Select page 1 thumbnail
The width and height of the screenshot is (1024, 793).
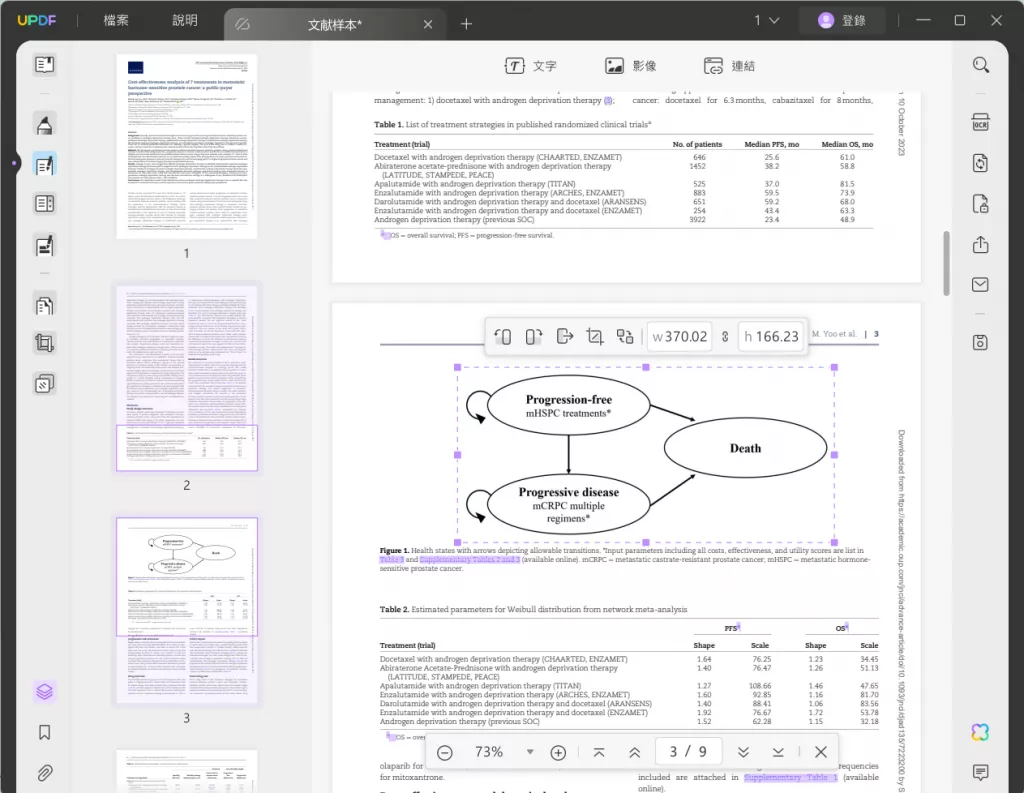pyautogui.click(x=187, y=146)
